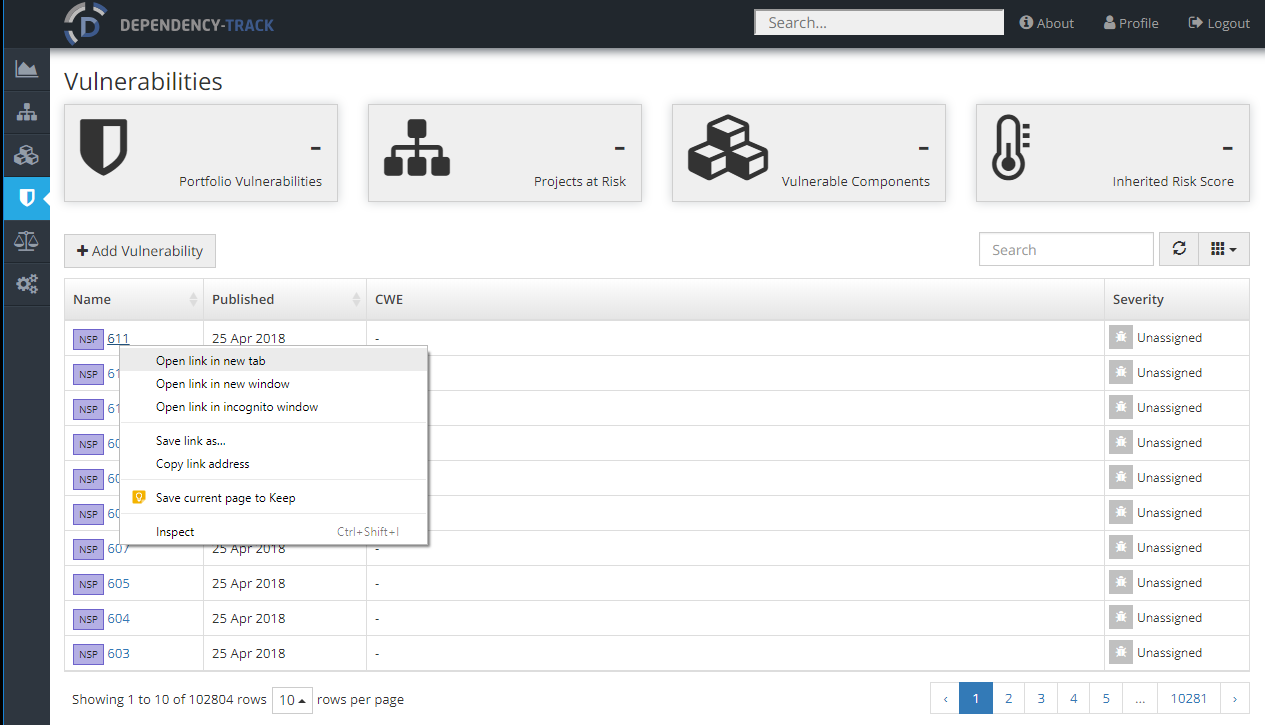The image size is (1265, 725).
Task: Go to pagination page 5
Action: (1106, 698)
